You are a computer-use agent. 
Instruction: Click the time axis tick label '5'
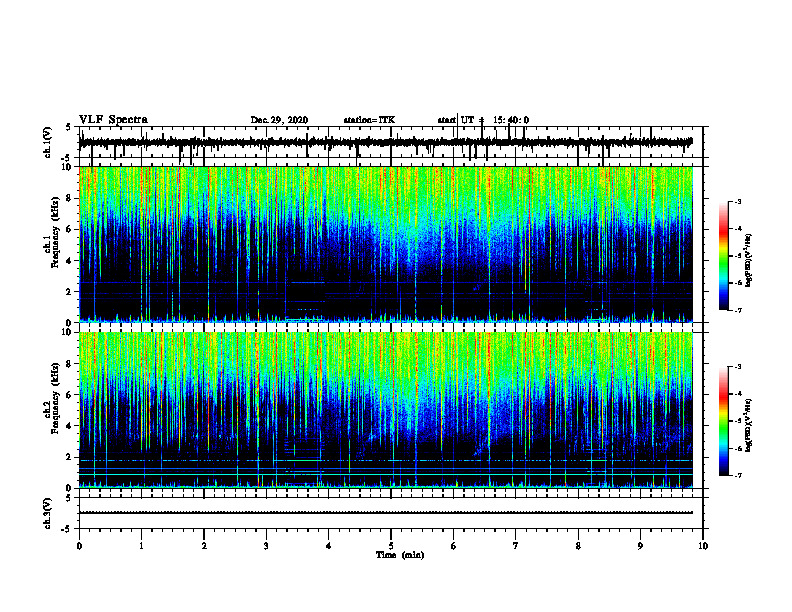(391, 546)
